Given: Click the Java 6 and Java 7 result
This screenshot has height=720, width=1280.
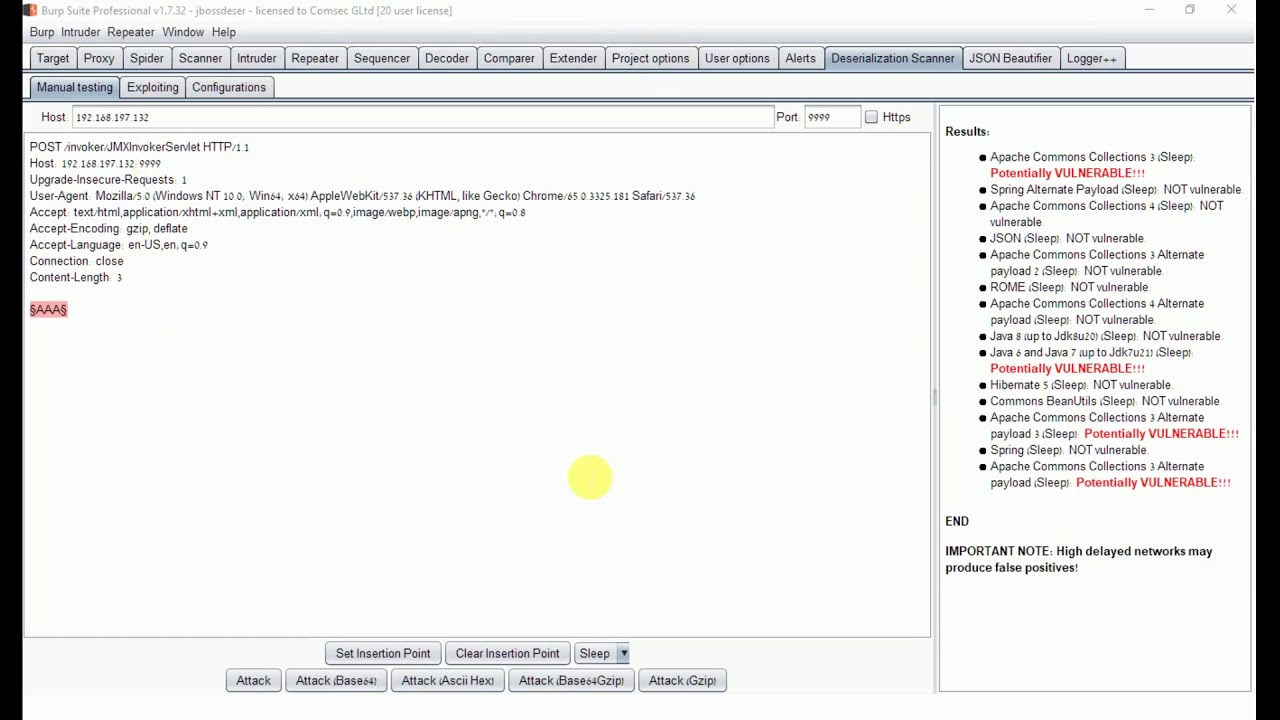Looking at the screenshot, I should pyautogui.click(x=1091, y=360).
